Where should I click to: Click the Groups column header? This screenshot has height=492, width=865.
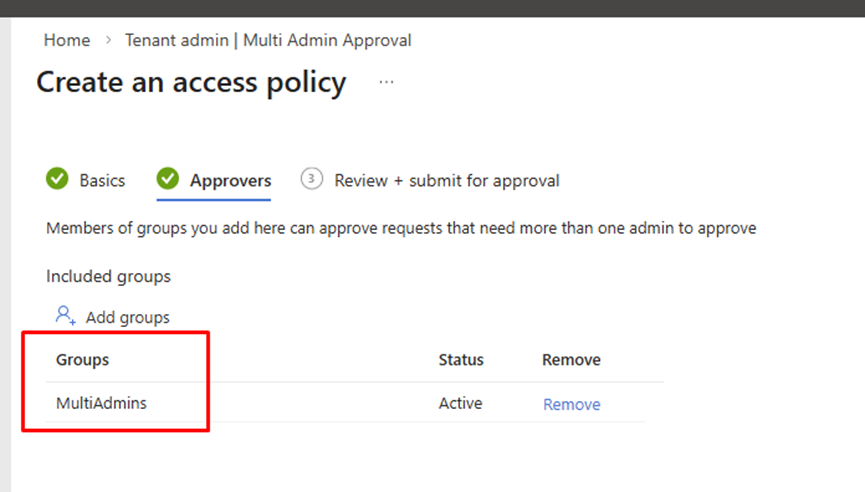coord(83,360)
